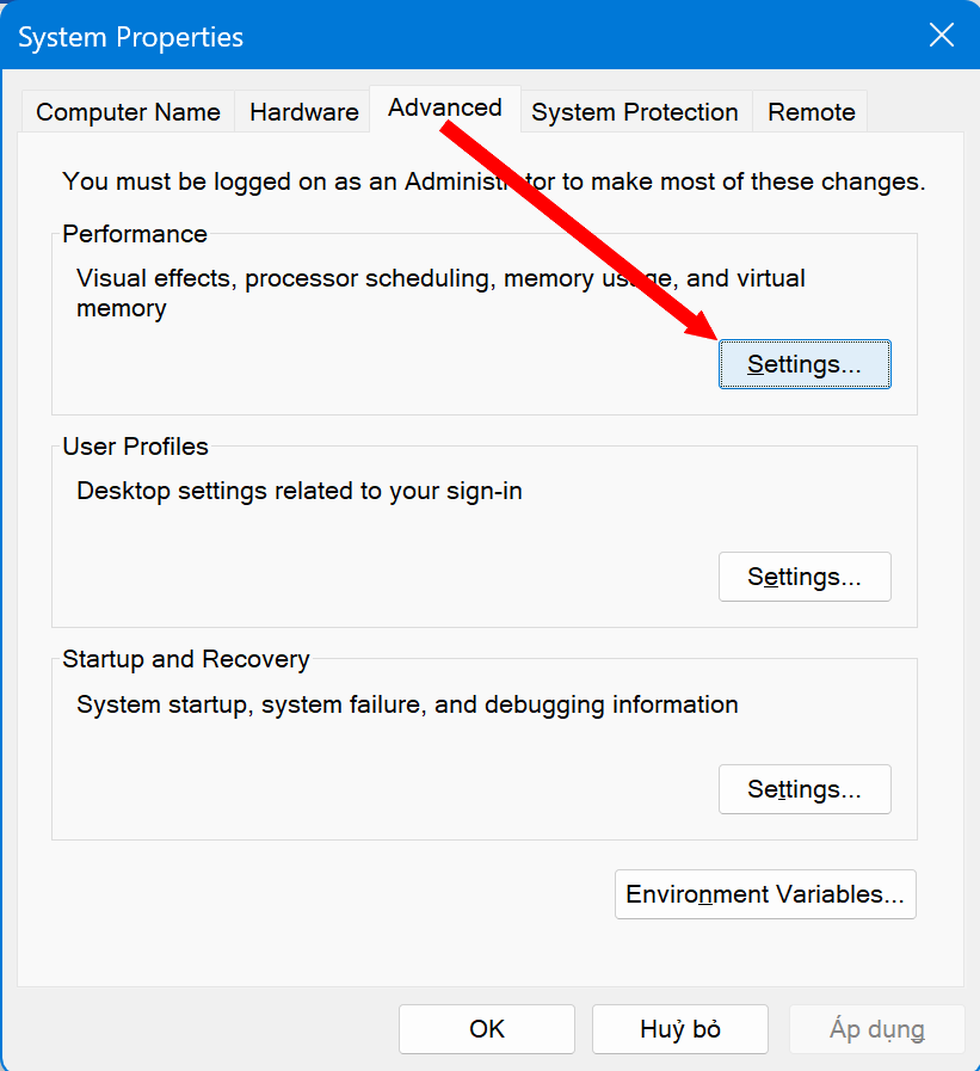
Task: Click the desktop settings sign-in description
Action: coord(299,491)
